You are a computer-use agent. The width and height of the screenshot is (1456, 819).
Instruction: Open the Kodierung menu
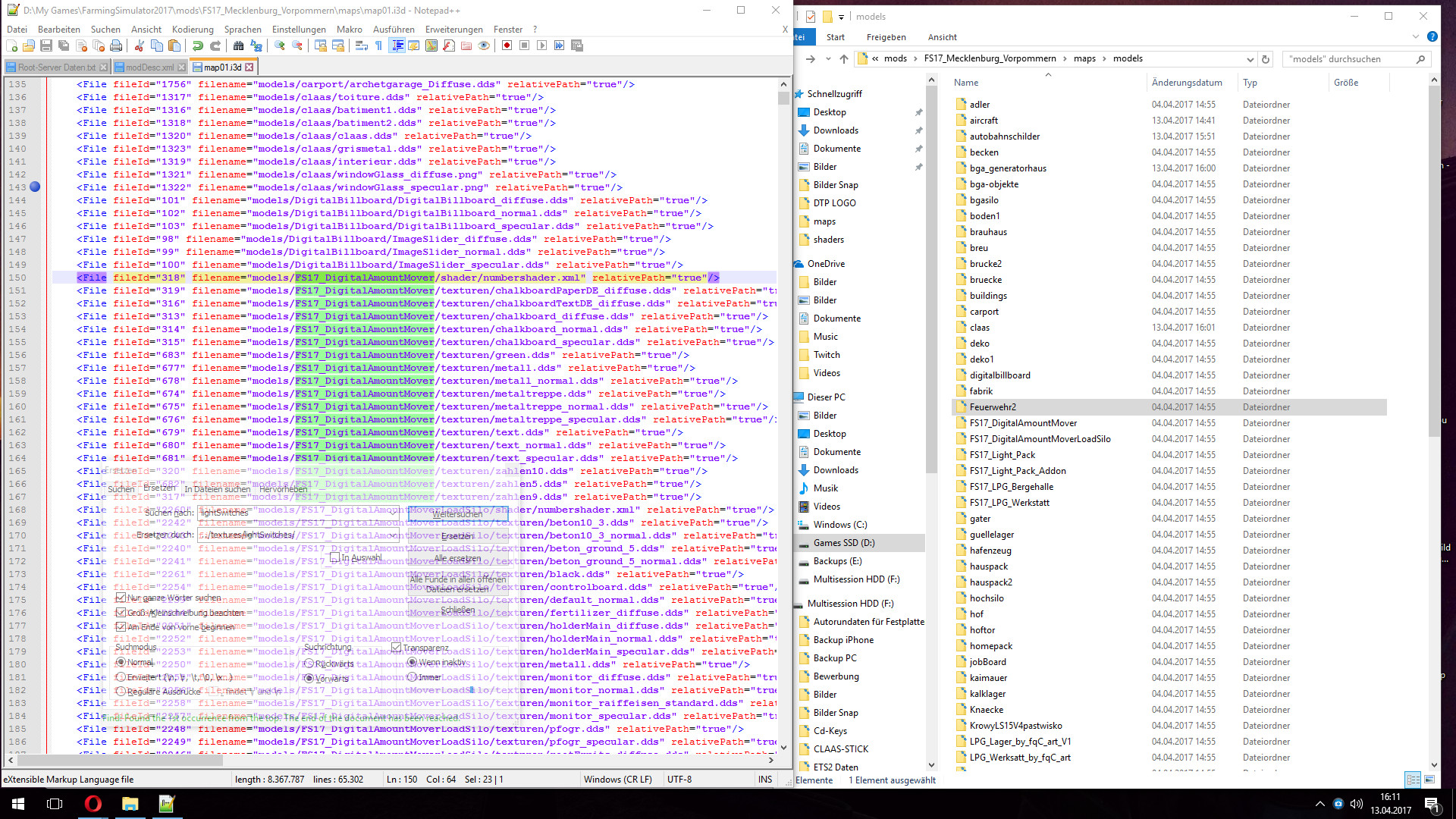[193, 29]
